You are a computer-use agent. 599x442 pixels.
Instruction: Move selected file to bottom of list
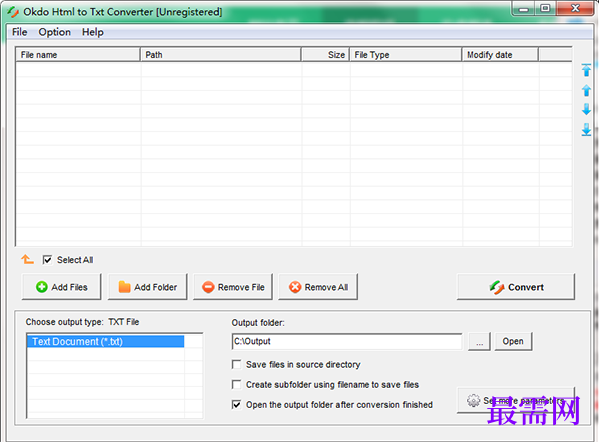586,130
